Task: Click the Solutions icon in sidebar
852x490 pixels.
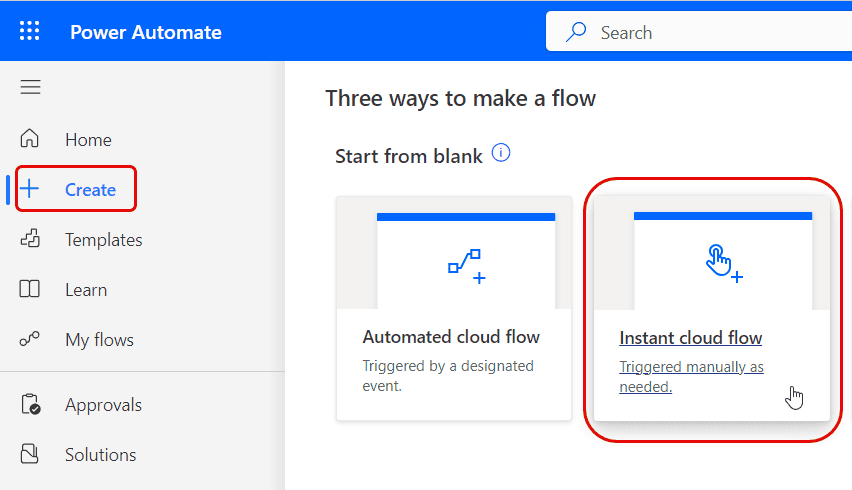Action: pos(29,454)
